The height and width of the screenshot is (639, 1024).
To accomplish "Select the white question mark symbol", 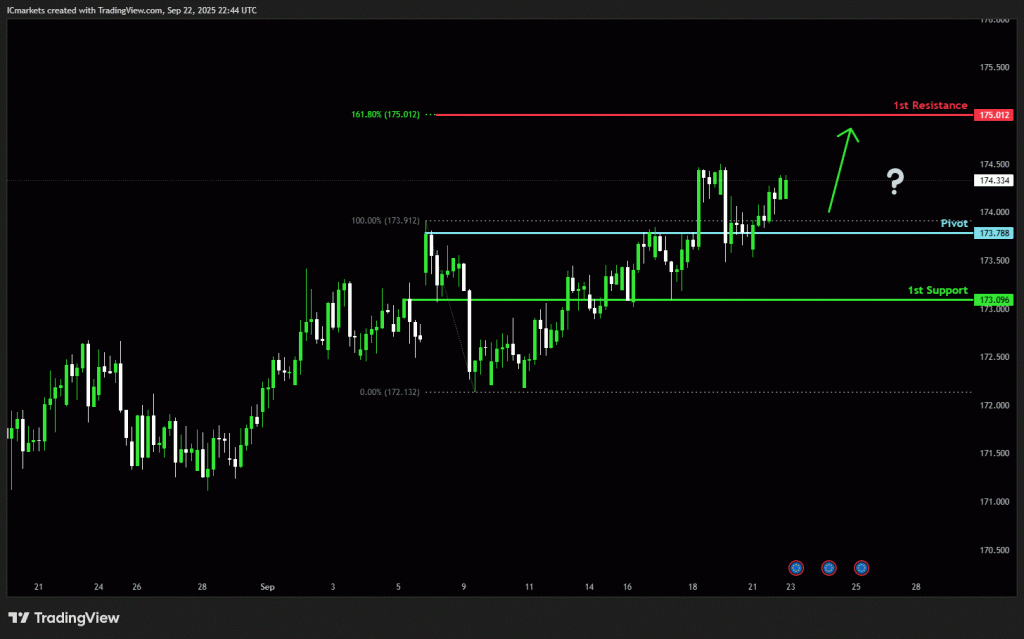I will click(895, 181).
